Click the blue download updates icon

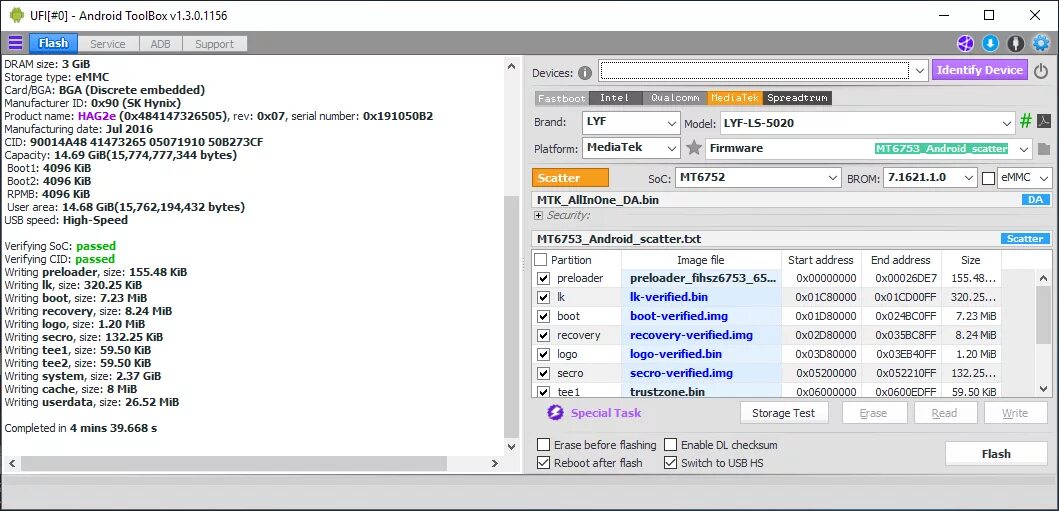coord(990,44)
